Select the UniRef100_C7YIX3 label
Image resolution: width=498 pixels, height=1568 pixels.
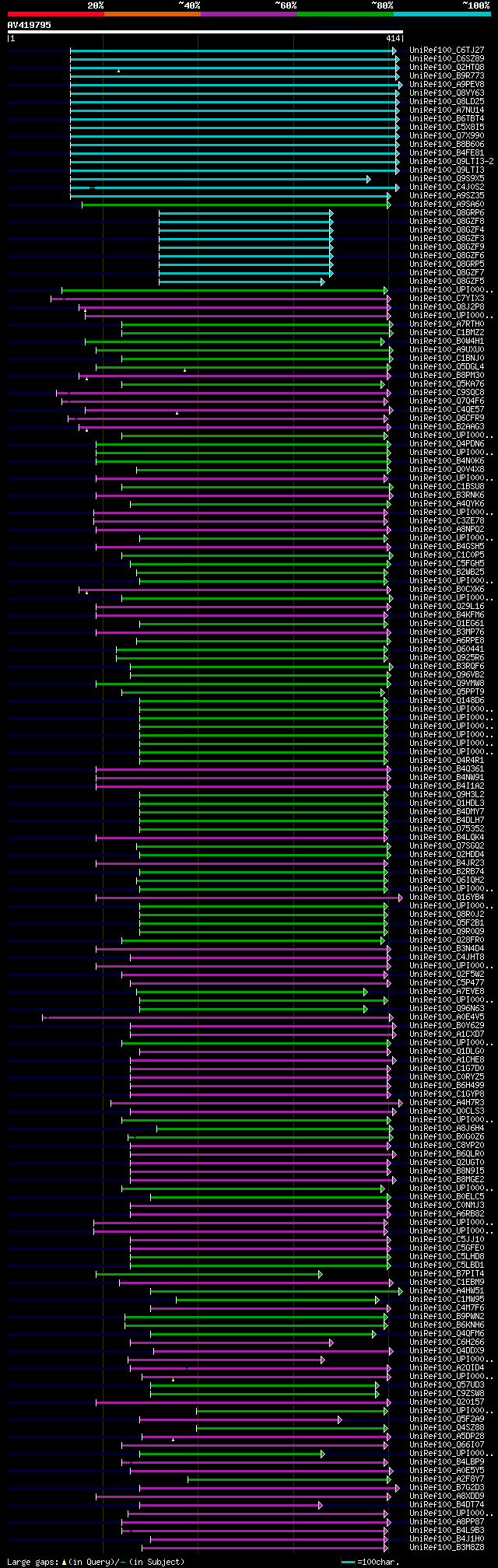pos(447,299)
